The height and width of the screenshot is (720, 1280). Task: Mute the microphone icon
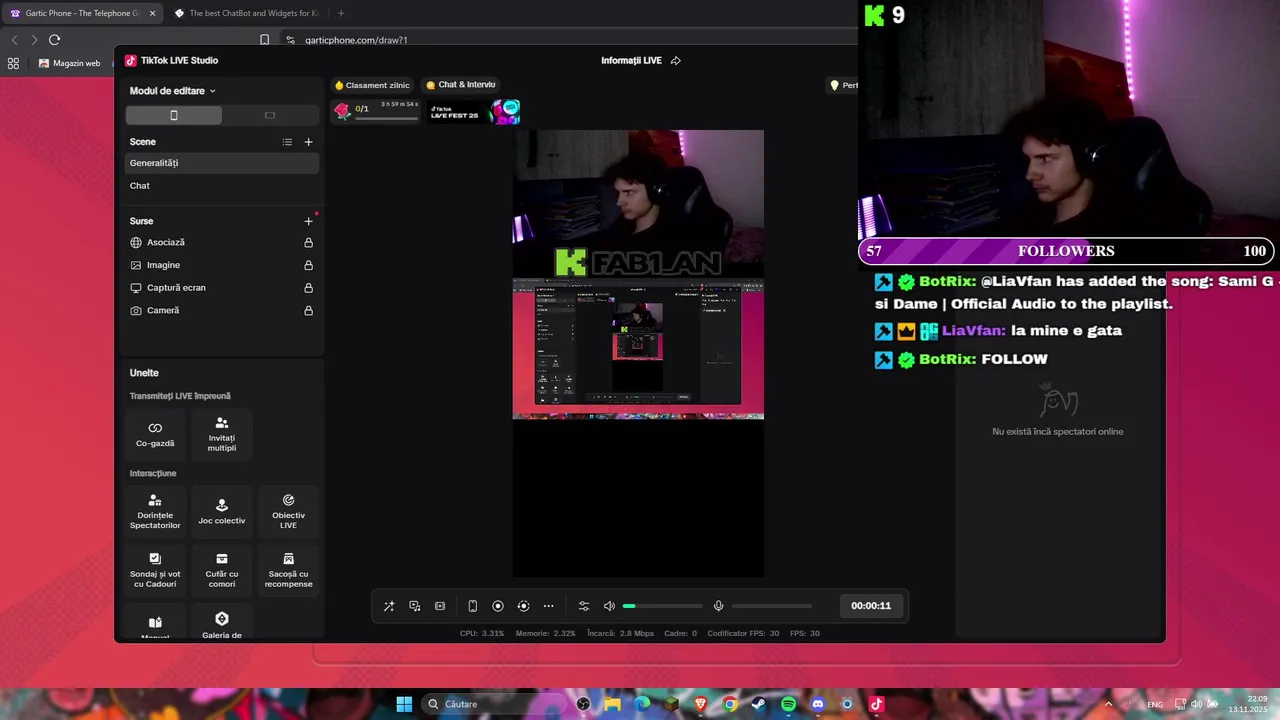(x=718, y=606)
